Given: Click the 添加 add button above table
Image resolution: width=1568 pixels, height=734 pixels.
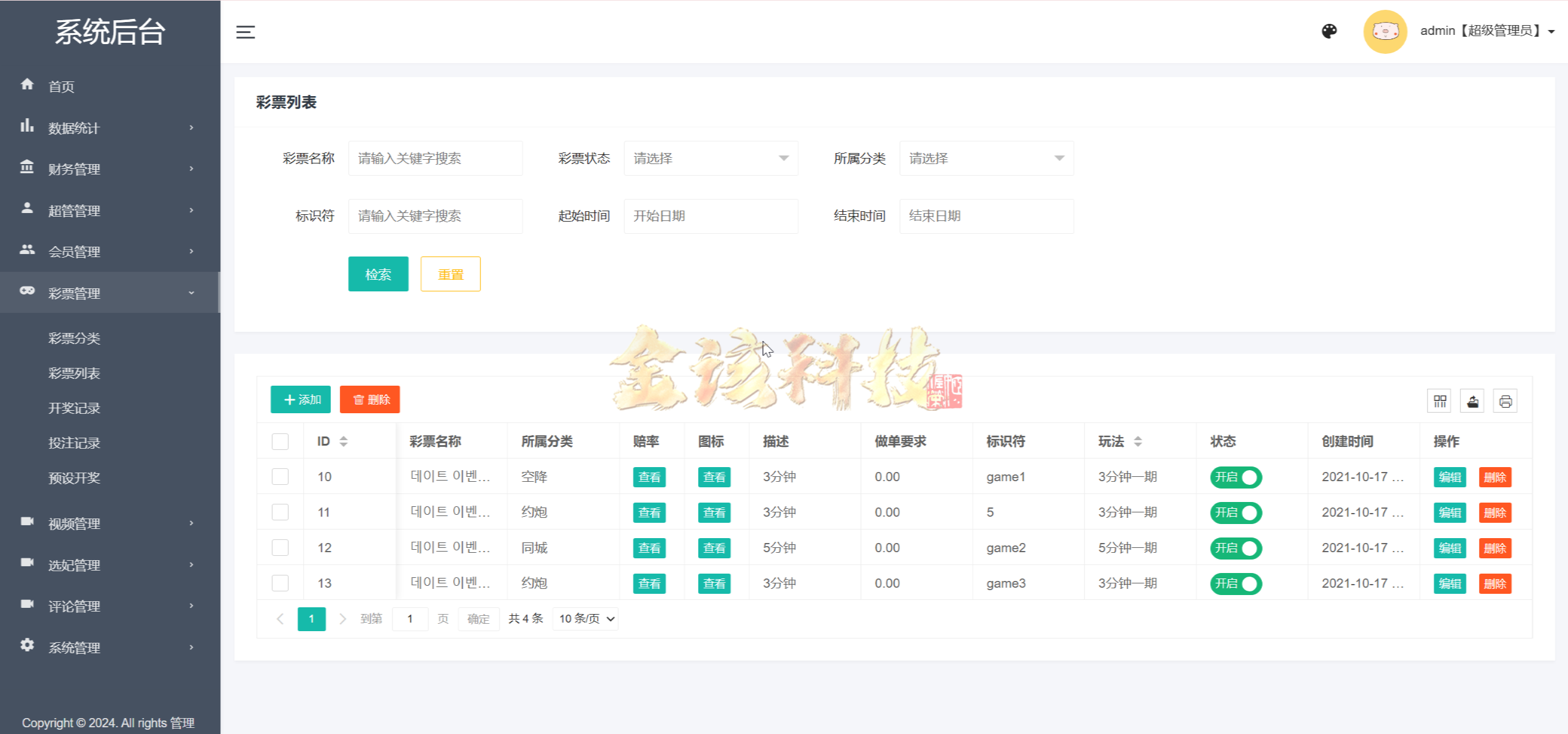Looking at the screenshot, I should coord(300,399).
